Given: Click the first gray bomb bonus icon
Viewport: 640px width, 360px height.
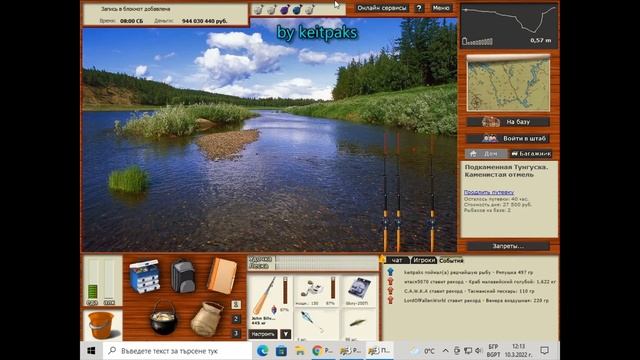Looking at the screenshot, I should [258, 9].
